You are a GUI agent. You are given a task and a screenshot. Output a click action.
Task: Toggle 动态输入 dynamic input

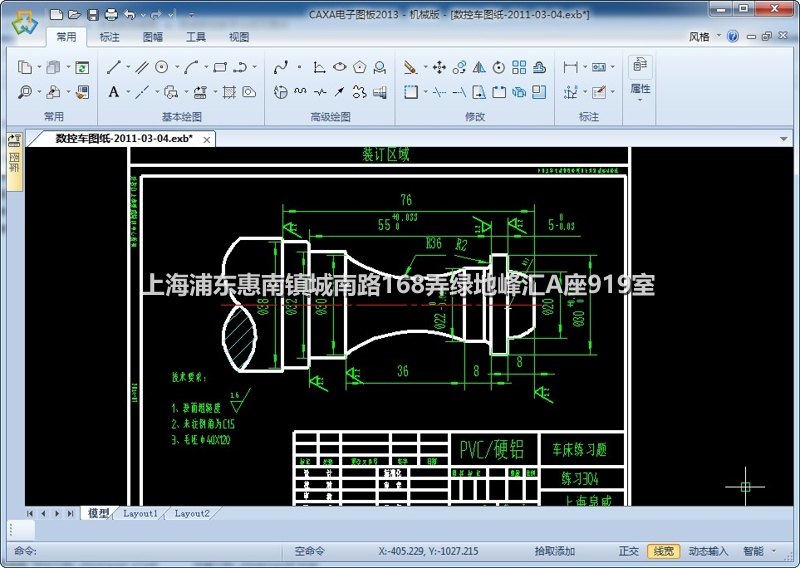pos(708,551)
